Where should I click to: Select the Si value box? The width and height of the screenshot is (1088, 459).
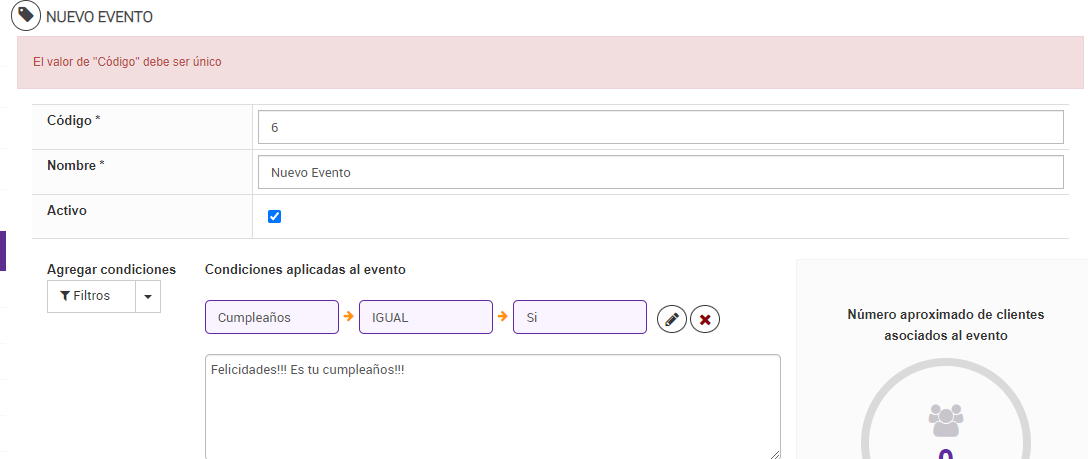(579, 317)
